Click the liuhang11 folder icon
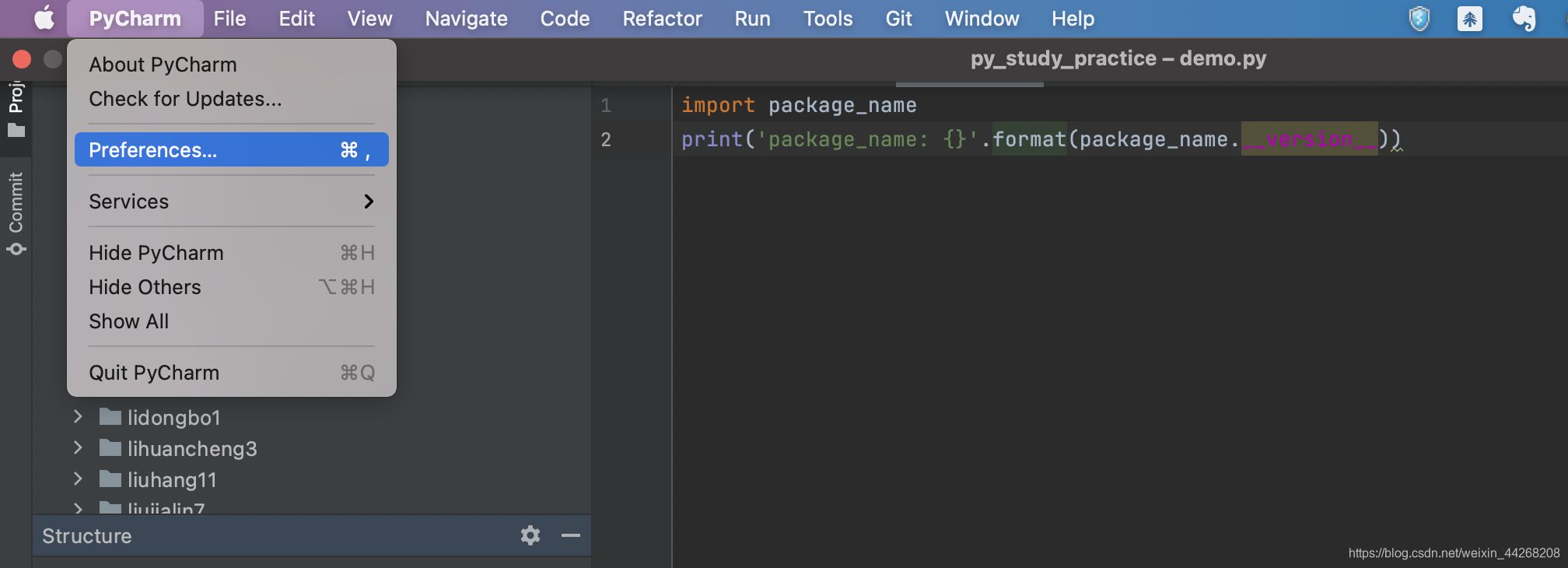1568x568 pixels. tap(110, 479)
